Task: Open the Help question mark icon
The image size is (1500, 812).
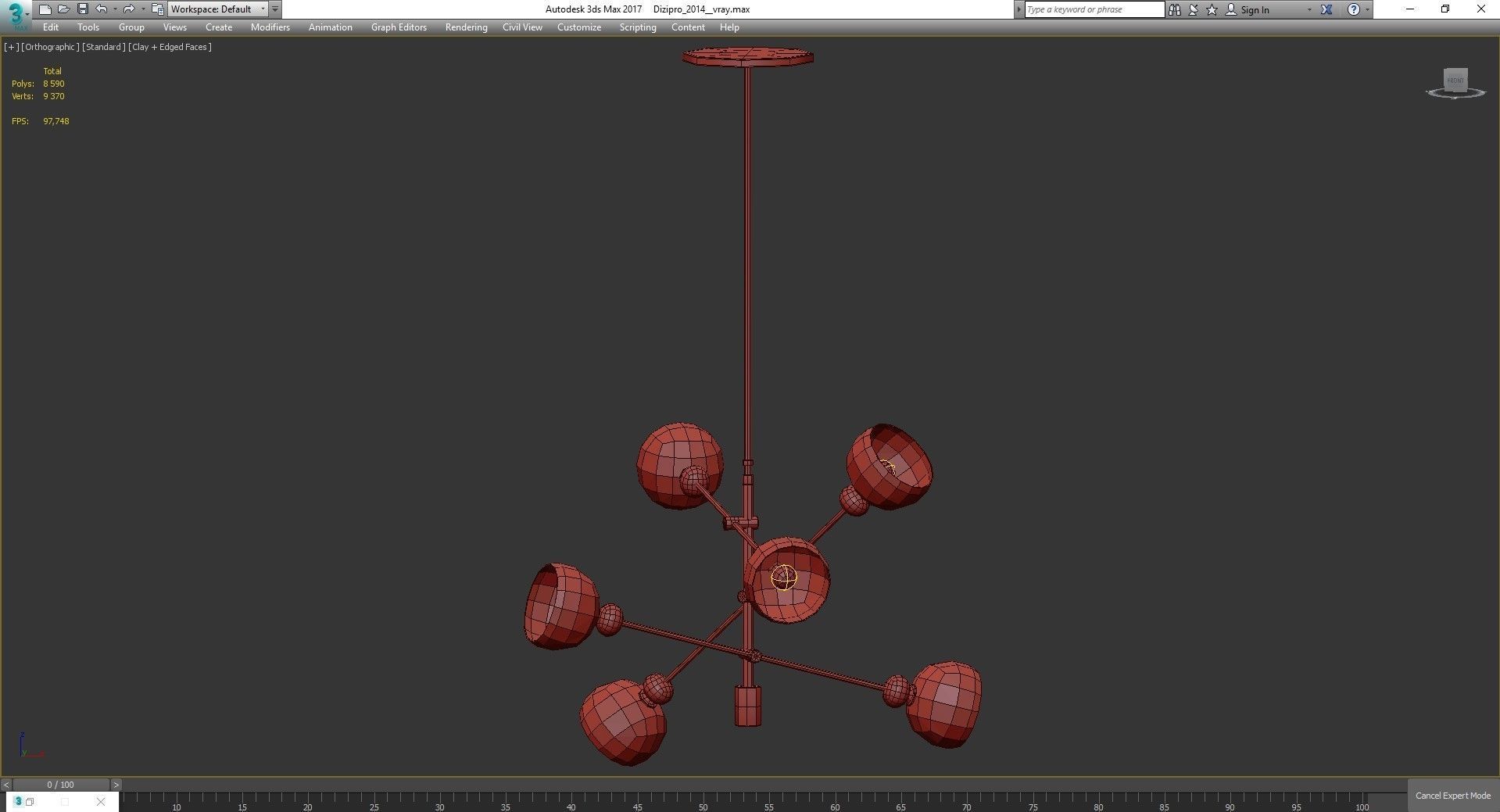Action: pos(1354,9)
